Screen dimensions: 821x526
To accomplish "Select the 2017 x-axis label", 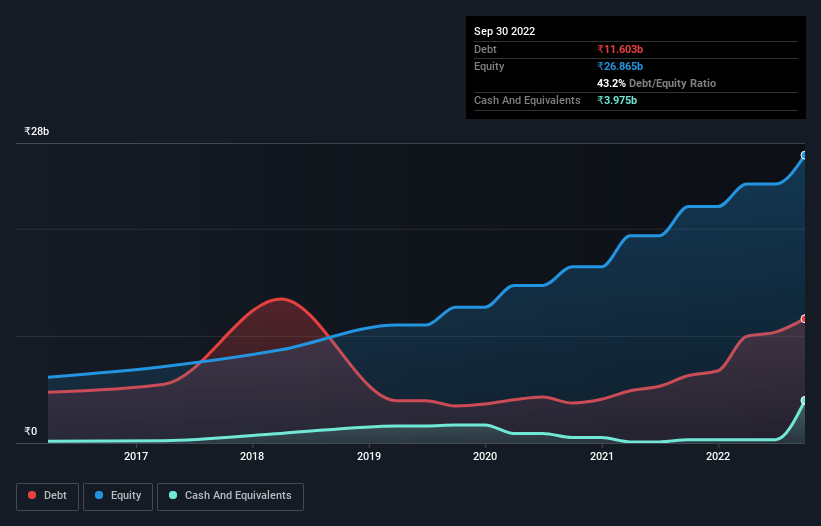I will tap(136, 456).
